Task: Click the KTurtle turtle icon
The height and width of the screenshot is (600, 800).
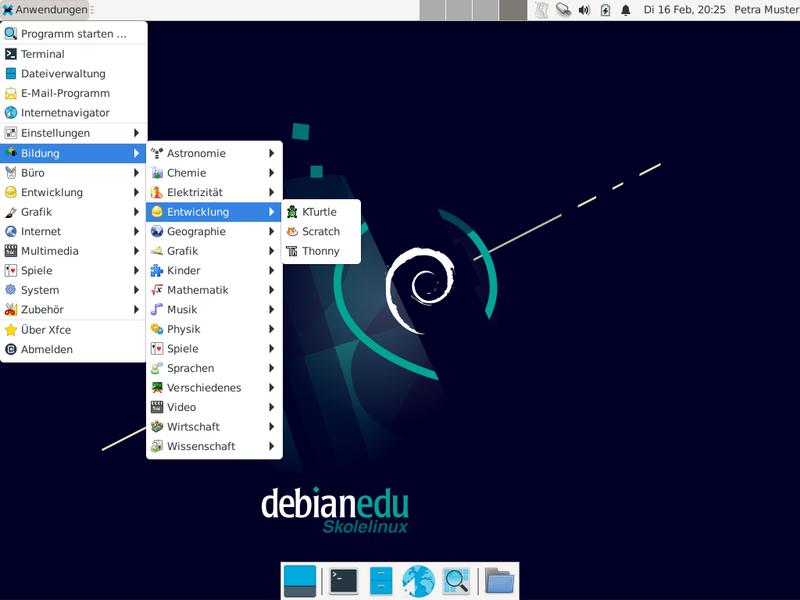Action: (292, 212)
